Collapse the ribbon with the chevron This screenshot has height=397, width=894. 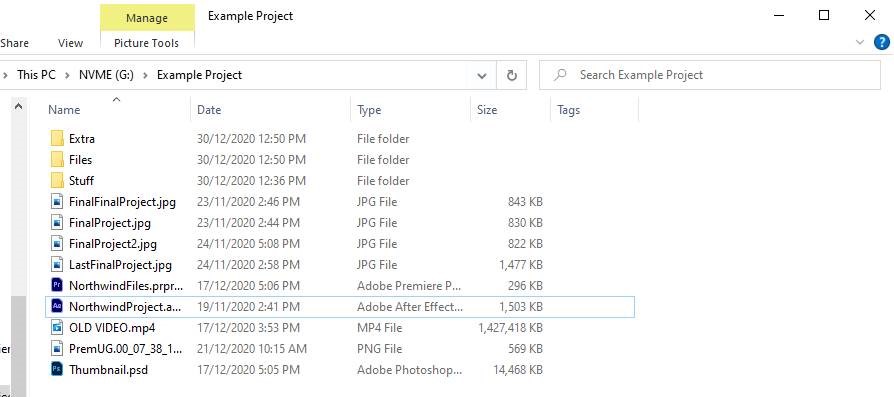(860, 42)
